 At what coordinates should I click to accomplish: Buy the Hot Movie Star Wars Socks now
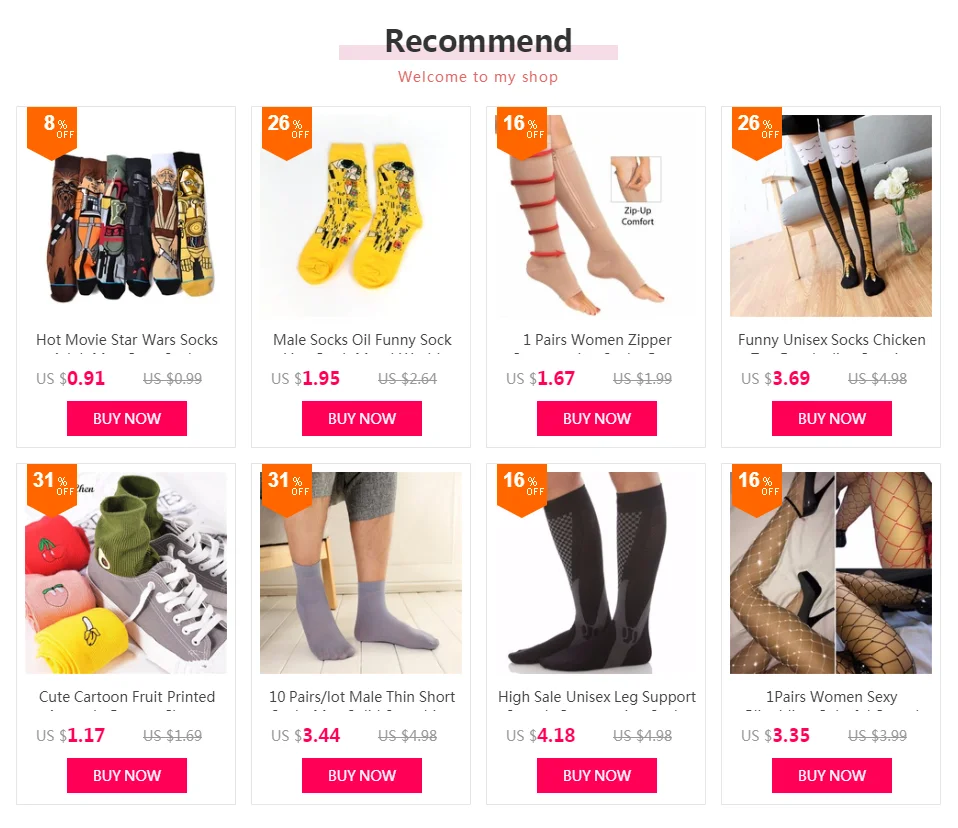(x=127, y=419)
